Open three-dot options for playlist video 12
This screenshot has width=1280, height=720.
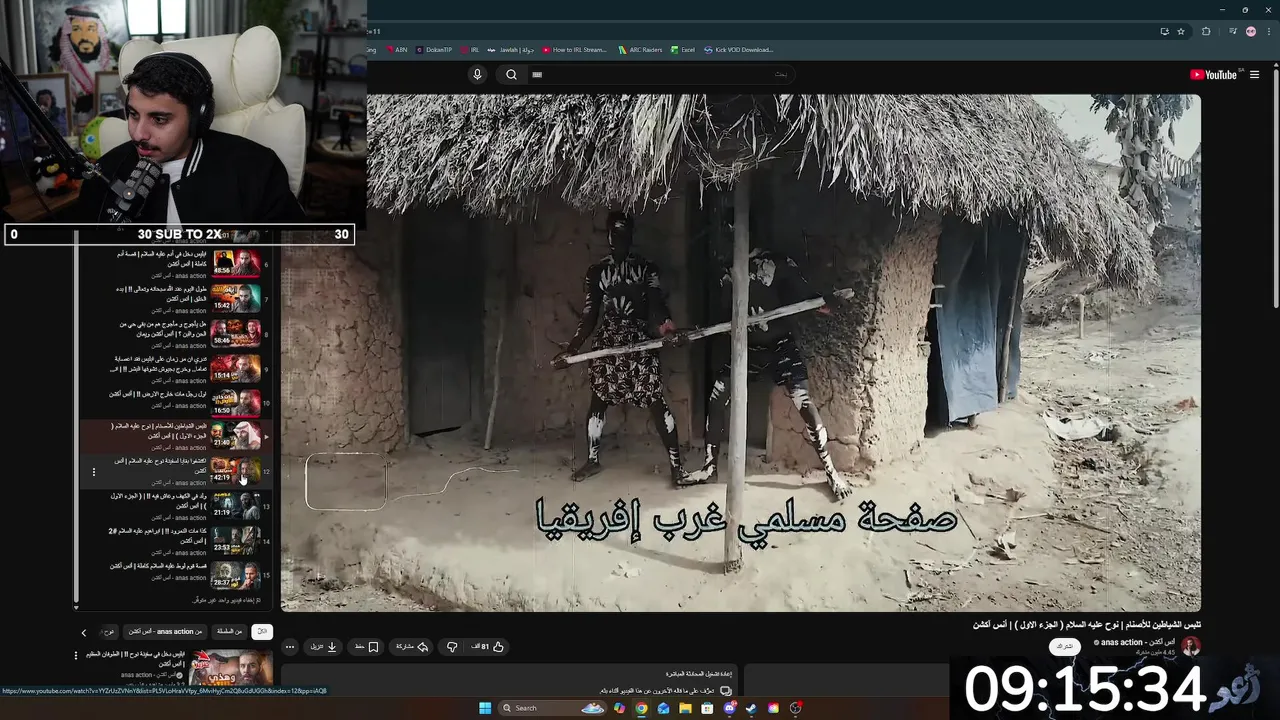pyautogui.click(x=94, y=471)
